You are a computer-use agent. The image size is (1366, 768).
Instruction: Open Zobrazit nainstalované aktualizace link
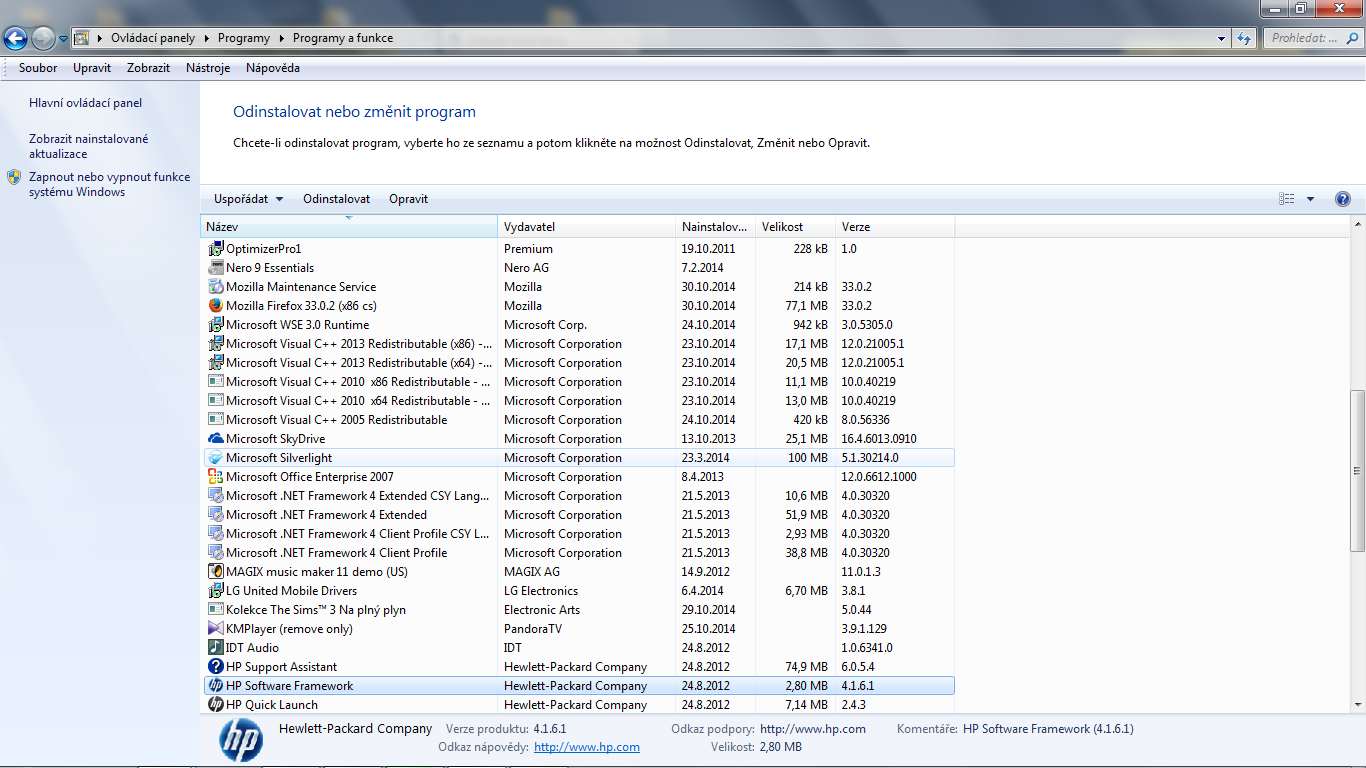(x=89, y=146)
